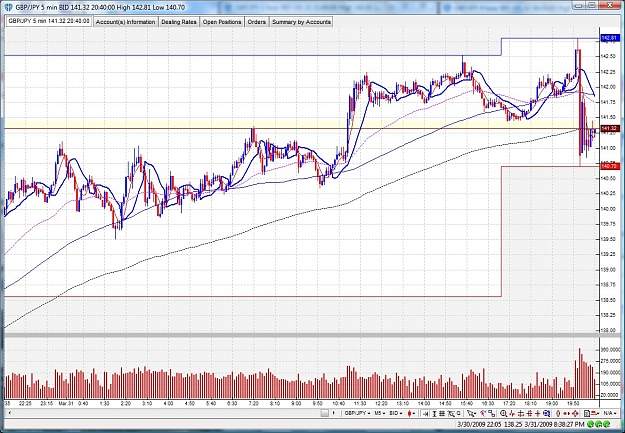Click the red crosshair plus icon
The height and width of the screenshot is (433, 625).
tap(538, 413)
